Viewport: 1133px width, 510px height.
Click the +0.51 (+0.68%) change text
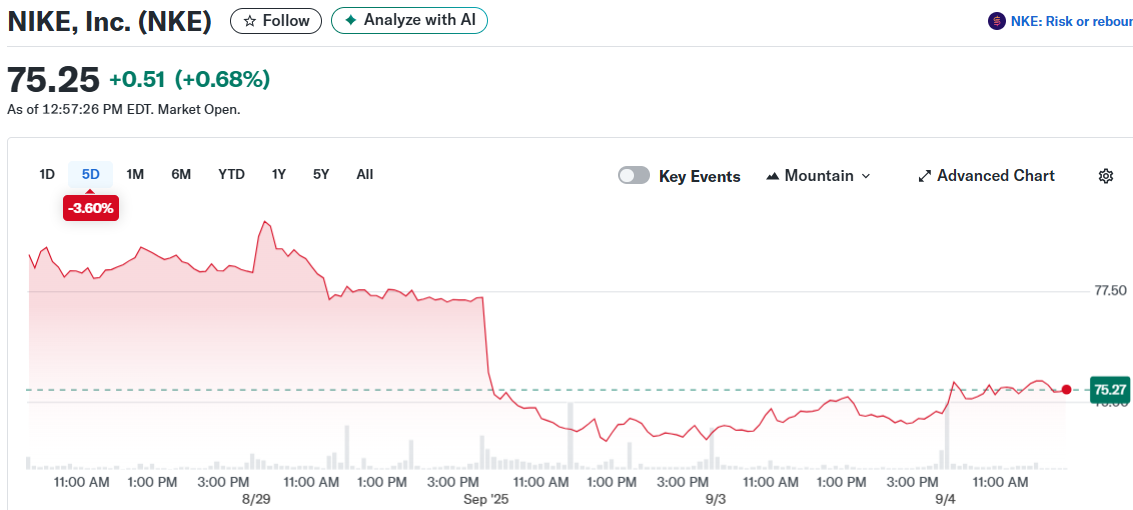189,79
